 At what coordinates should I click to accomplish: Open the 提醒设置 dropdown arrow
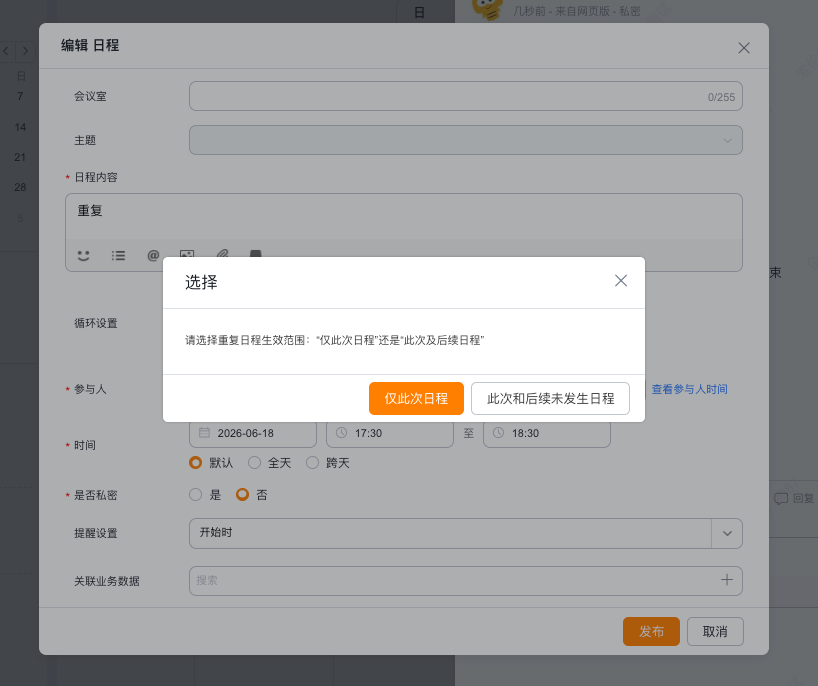click(x=727, y=533)
